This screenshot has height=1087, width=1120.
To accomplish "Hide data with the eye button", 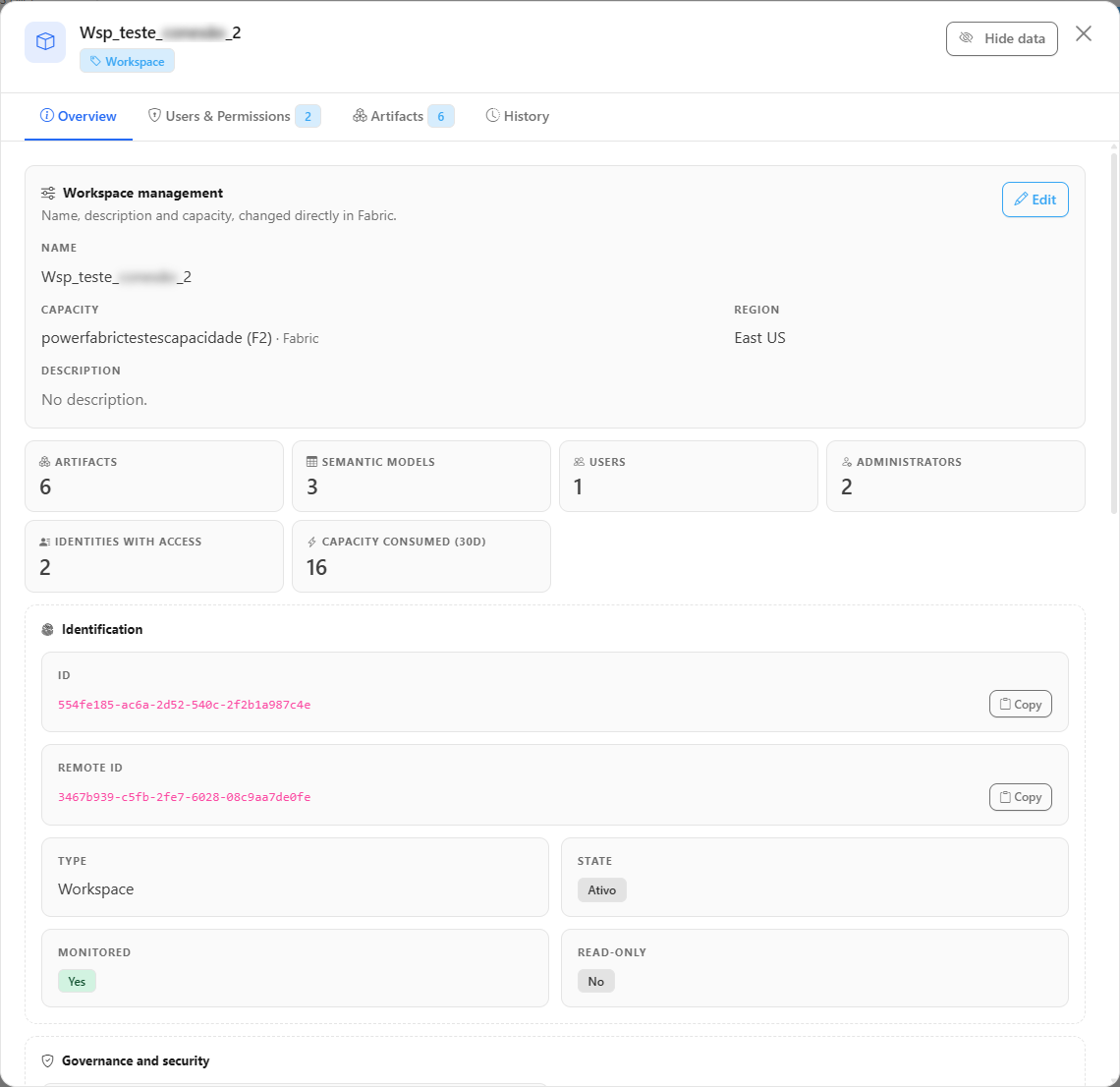I will pos(1001,38).
